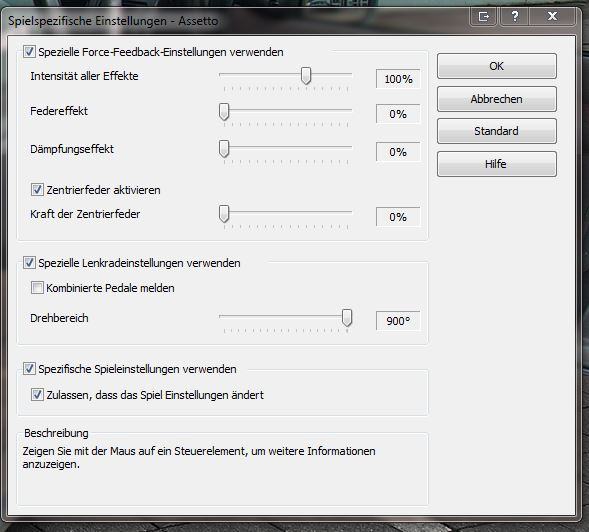Click the Intensität aller Effekte slider handle
The image size is (589, 532).
point(306,76)
